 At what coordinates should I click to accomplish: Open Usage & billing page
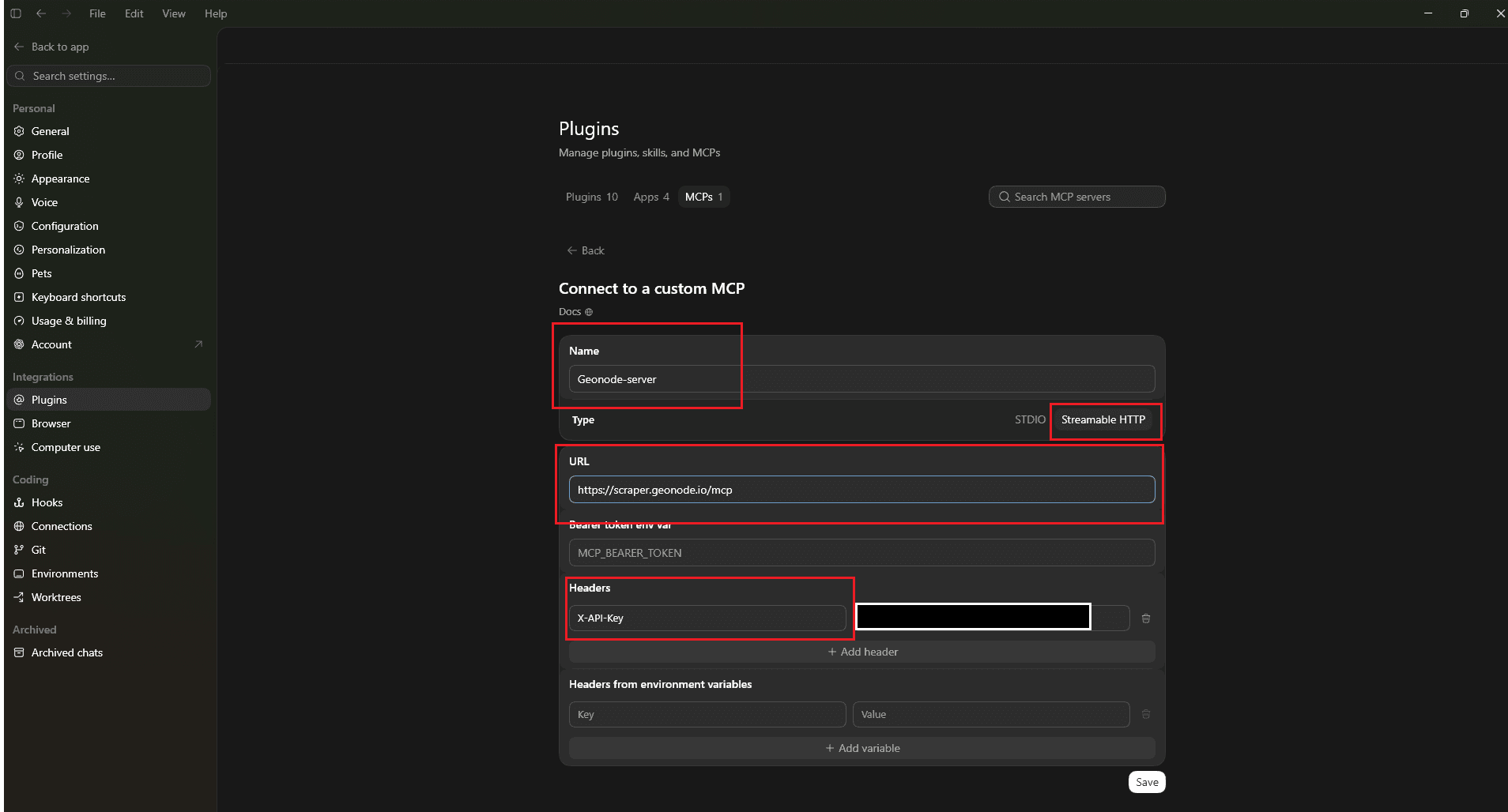[109, 321]
